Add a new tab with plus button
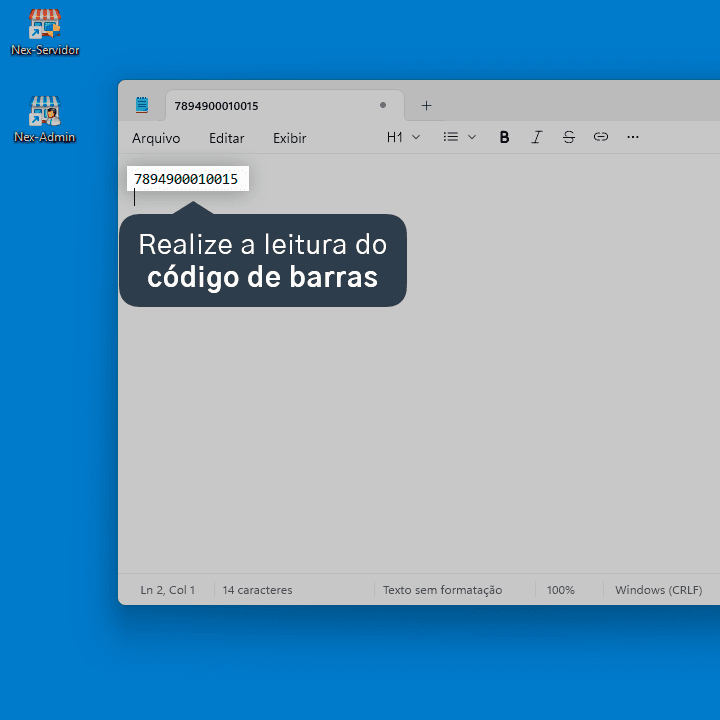720x720 pixels. 426,106
